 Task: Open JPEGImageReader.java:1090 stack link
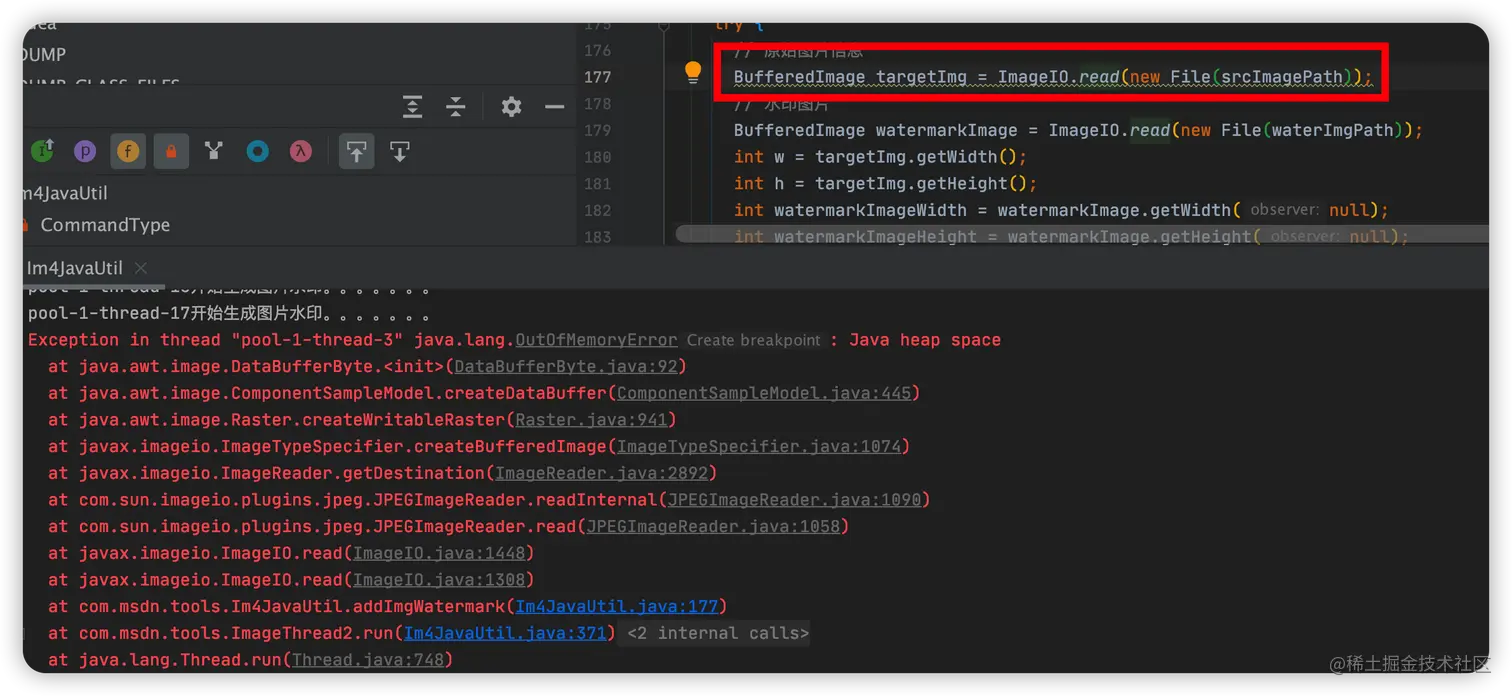click(x=795, y=500)
